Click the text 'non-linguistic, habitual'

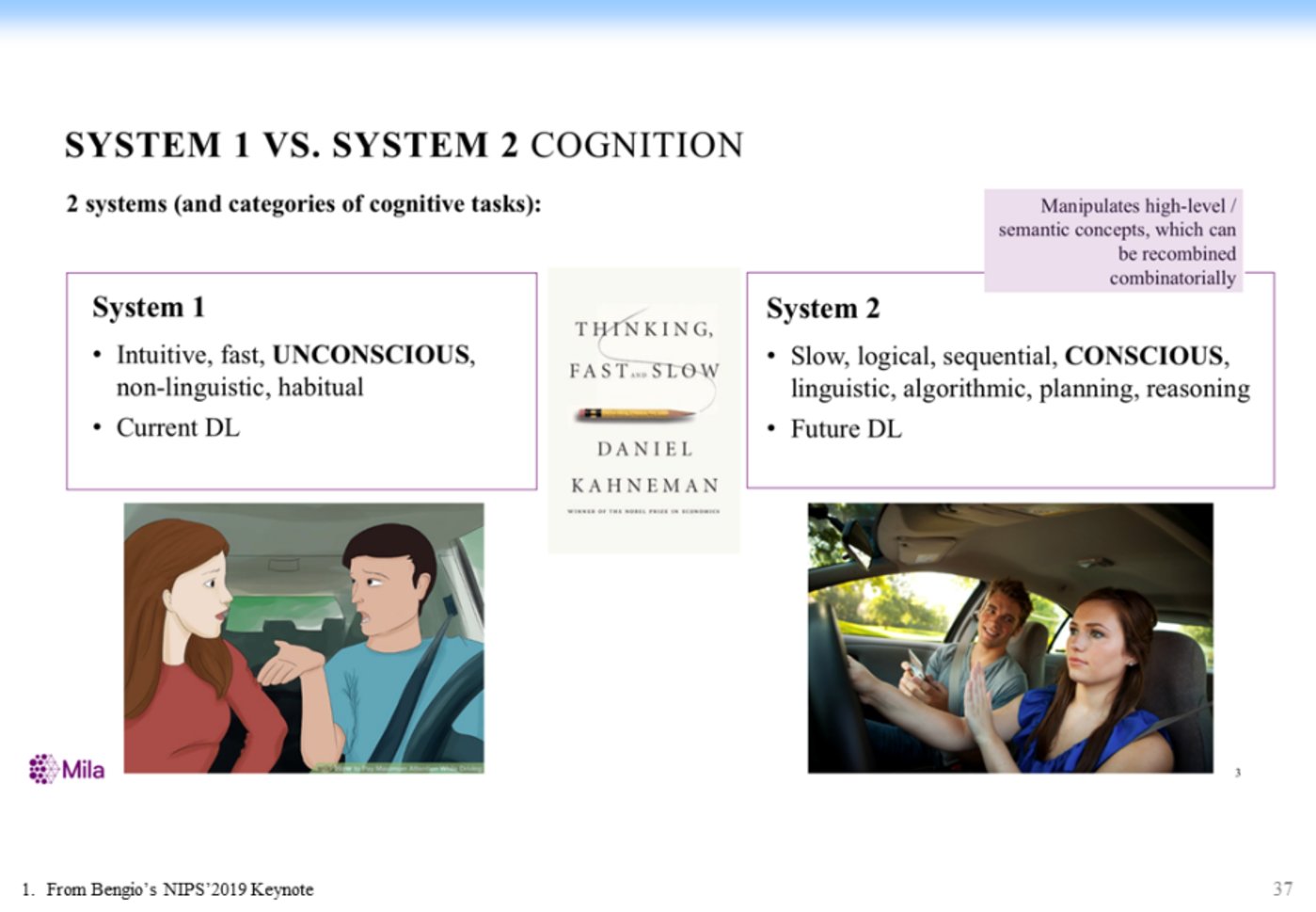(240, 388)
